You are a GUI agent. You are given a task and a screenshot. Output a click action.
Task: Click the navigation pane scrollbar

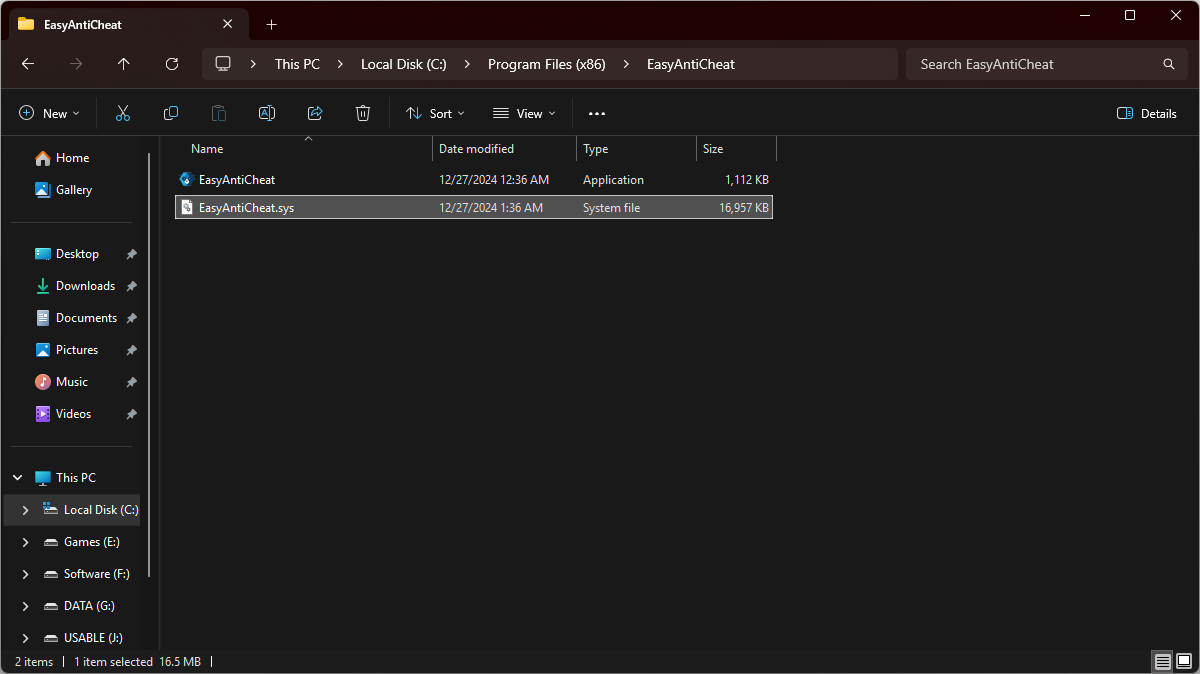[x=149, y=365]
